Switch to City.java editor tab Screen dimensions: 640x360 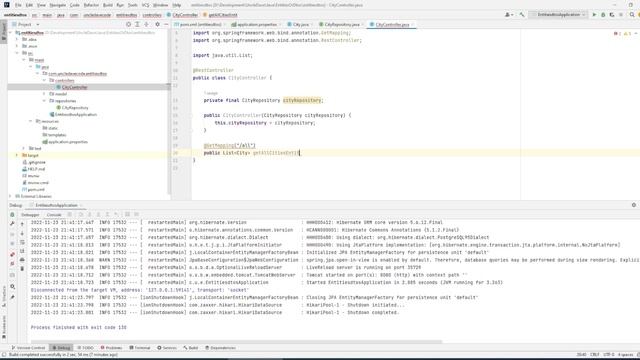pyautogui.click(x=300, y=24)
